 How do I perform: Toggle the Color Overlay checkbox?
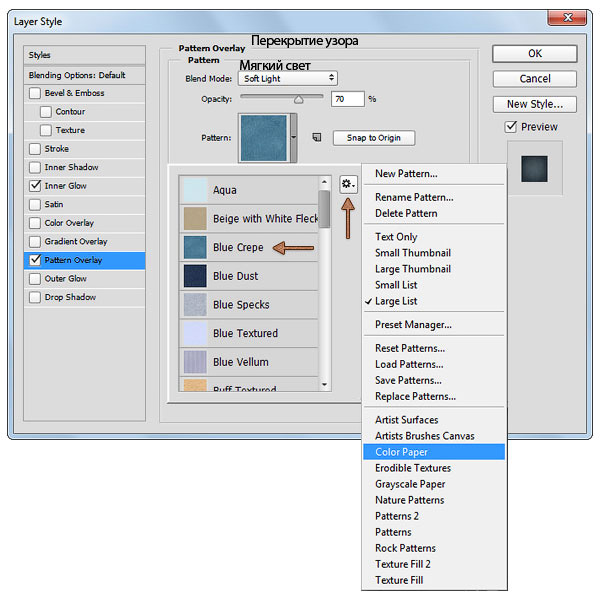point(35,223)
